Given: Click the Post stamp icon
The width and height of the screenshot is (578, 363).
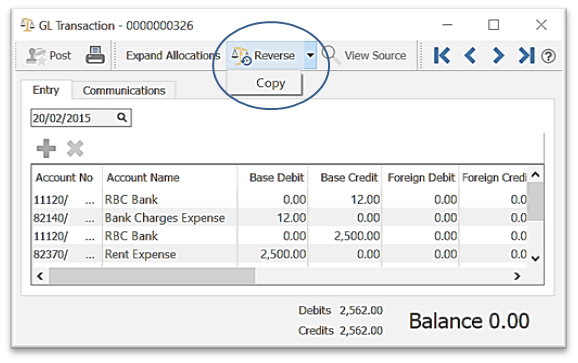Looking at the screenshot, I should click(35, 56).
